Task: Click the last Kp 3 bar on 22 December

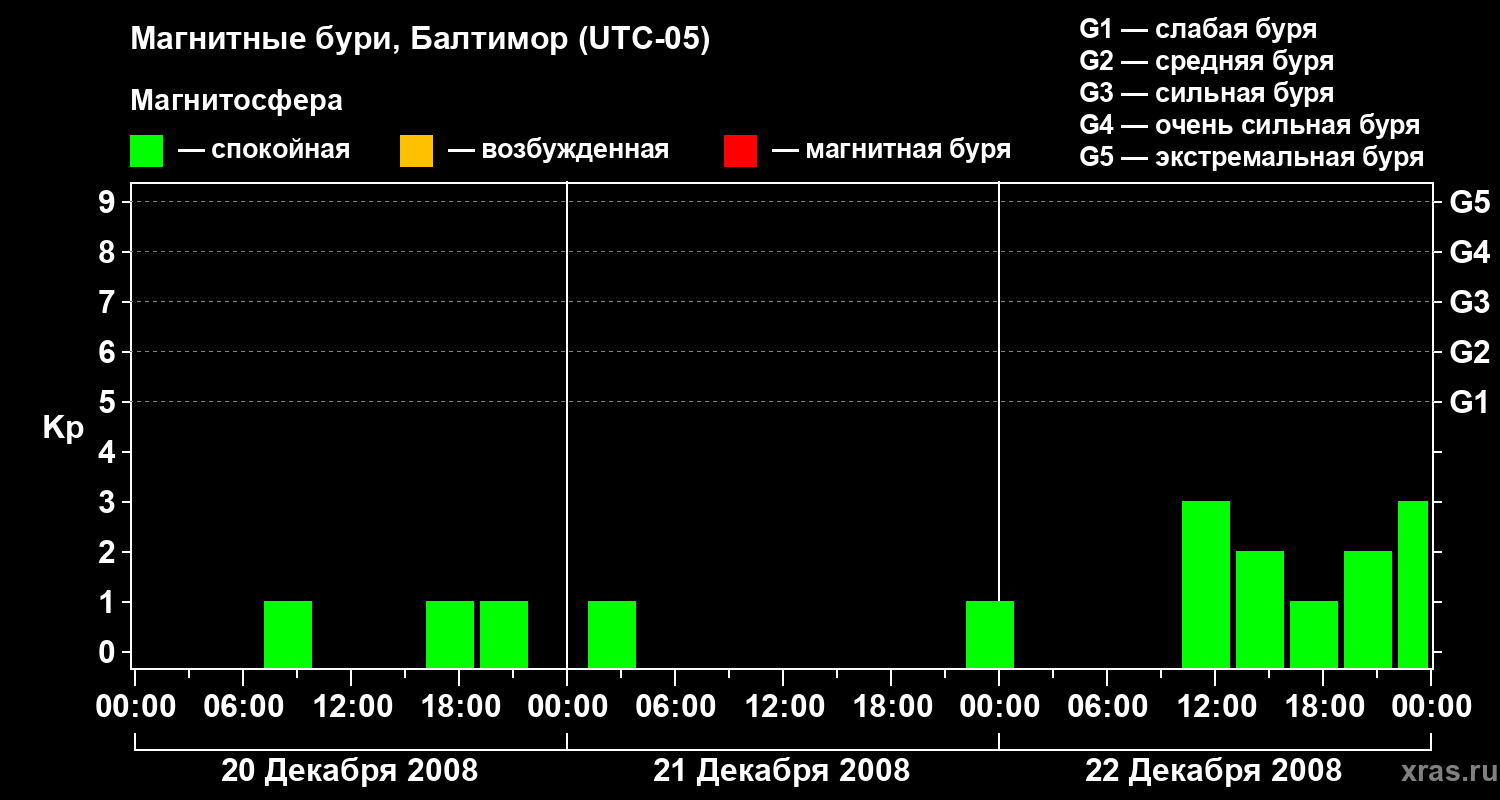Action: coord(1413,584)
